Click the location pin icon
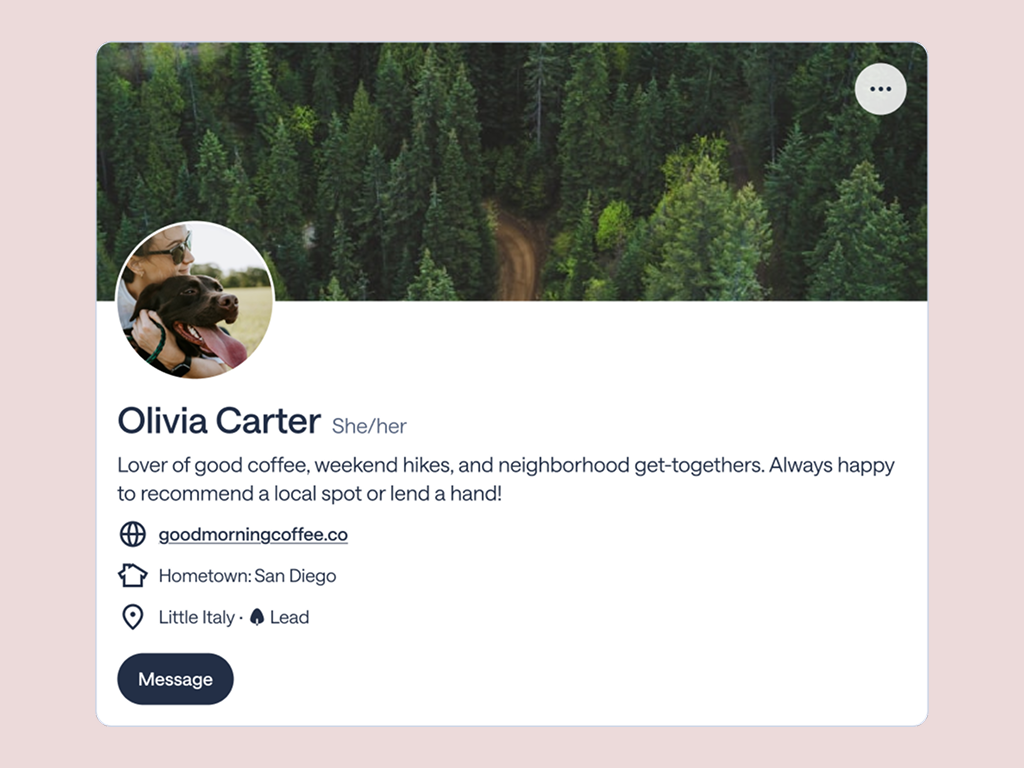The width and height of the screenshot is (1024, 768). (x=133, y=617)
